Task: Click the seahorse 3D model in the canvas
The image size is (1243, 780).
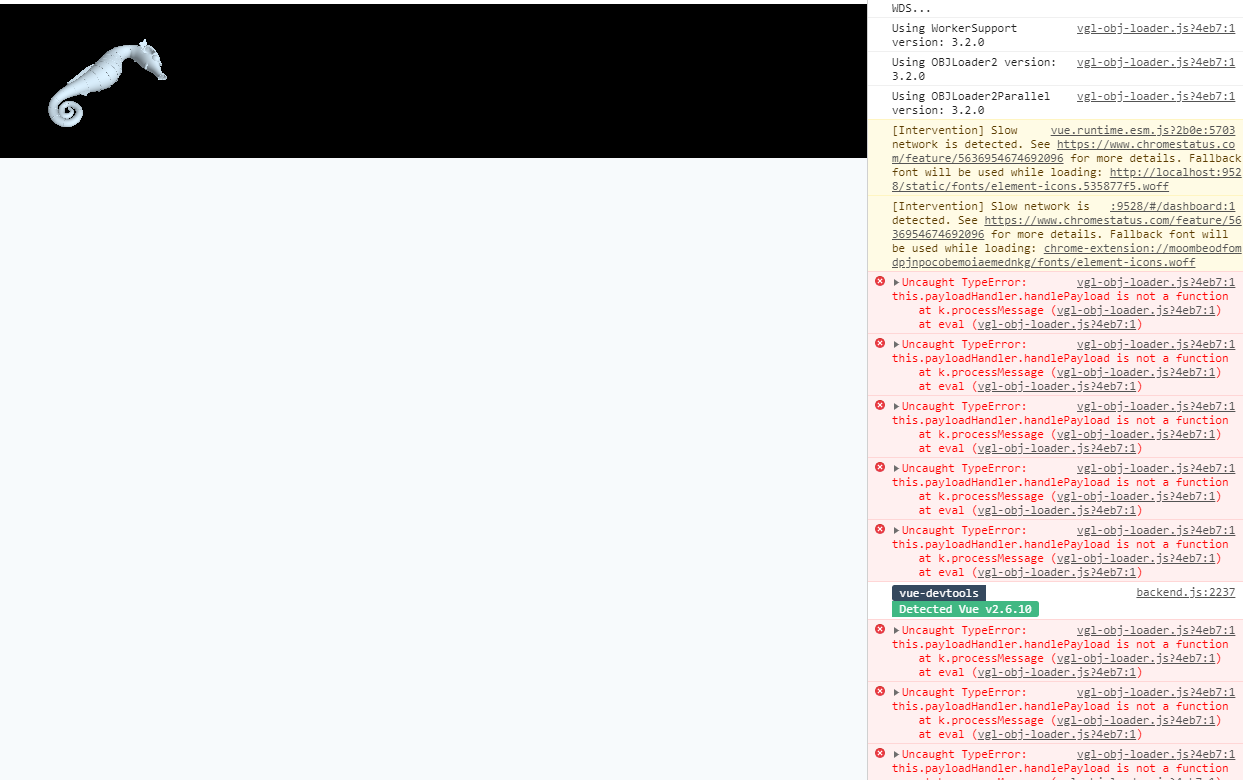Action: tap(106, 84)
